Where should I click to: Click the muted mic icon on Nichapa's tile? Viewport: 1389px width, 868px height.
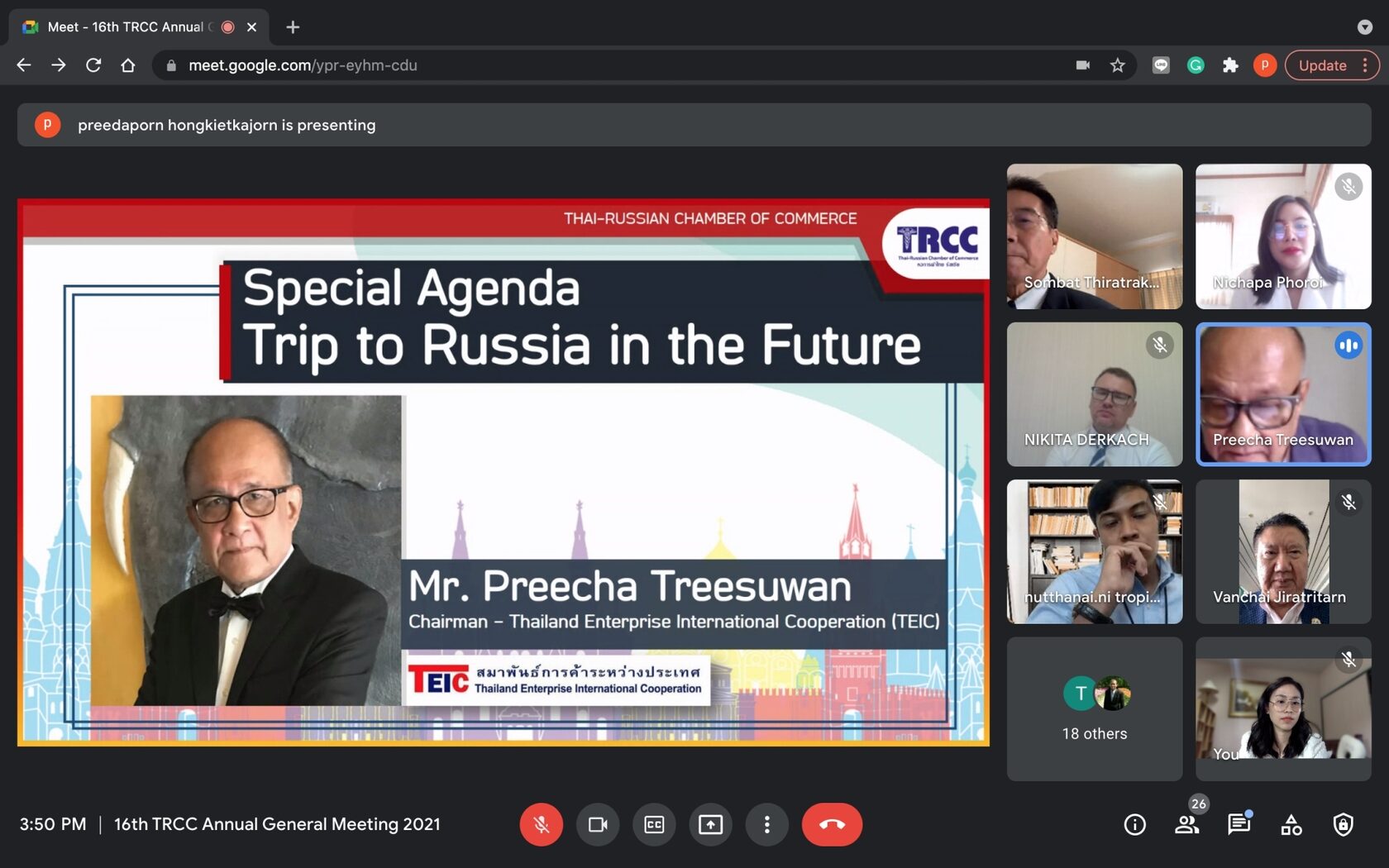click(1348, 187)
